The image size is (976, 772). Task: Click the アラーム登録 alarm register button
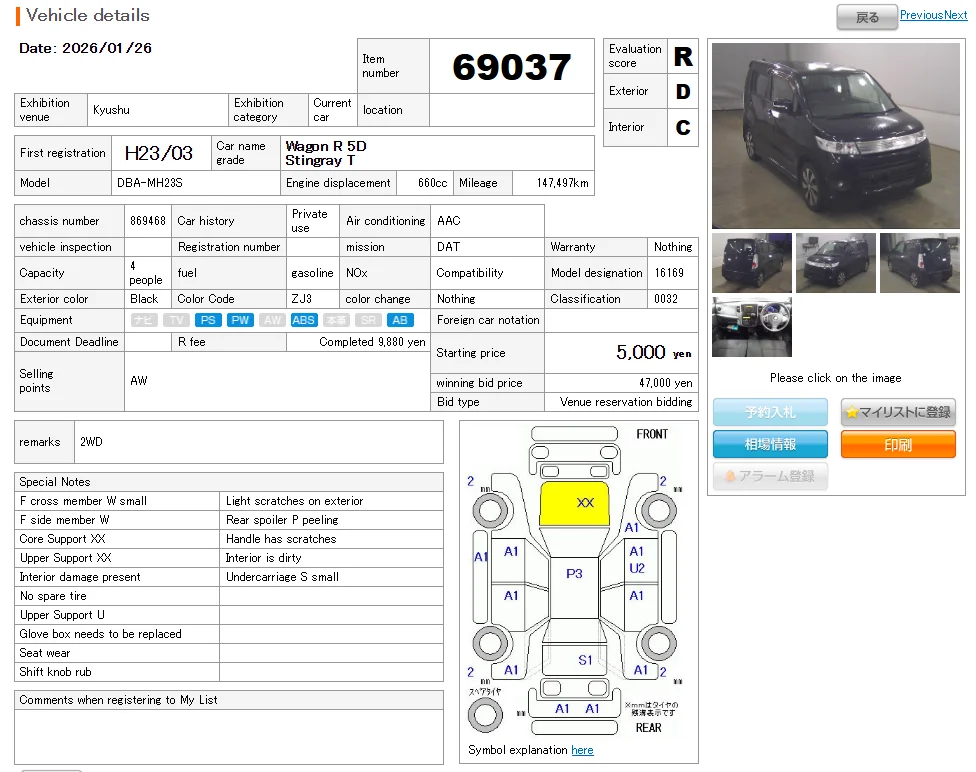click(x=770, y=476)
